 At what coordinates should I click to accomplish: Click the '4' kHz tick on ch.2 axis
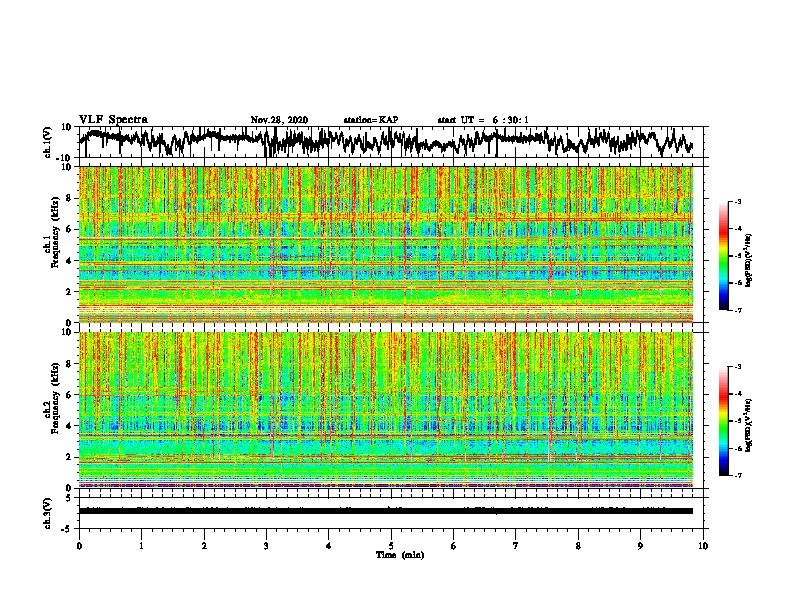coord(69,426)
